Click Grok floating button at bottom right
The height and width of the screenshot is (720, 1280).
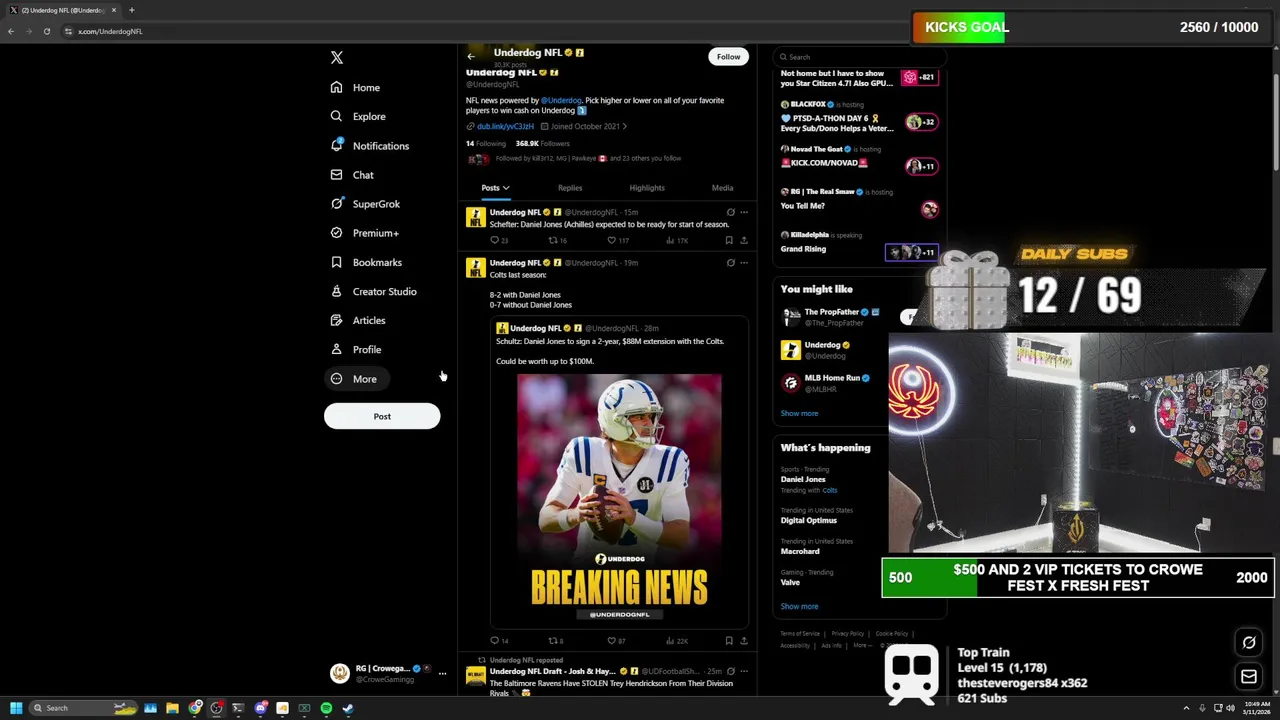click(x=1249, y=643)
